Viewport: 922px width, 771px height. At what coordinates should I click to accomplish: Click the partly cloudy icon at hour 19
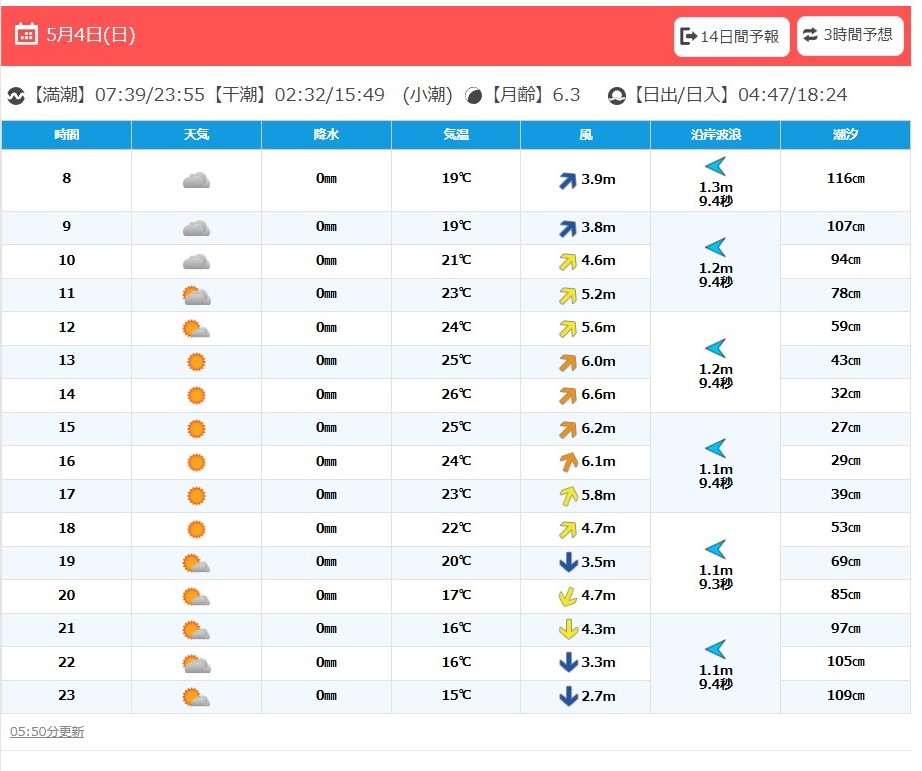click(x=196, y=563)
